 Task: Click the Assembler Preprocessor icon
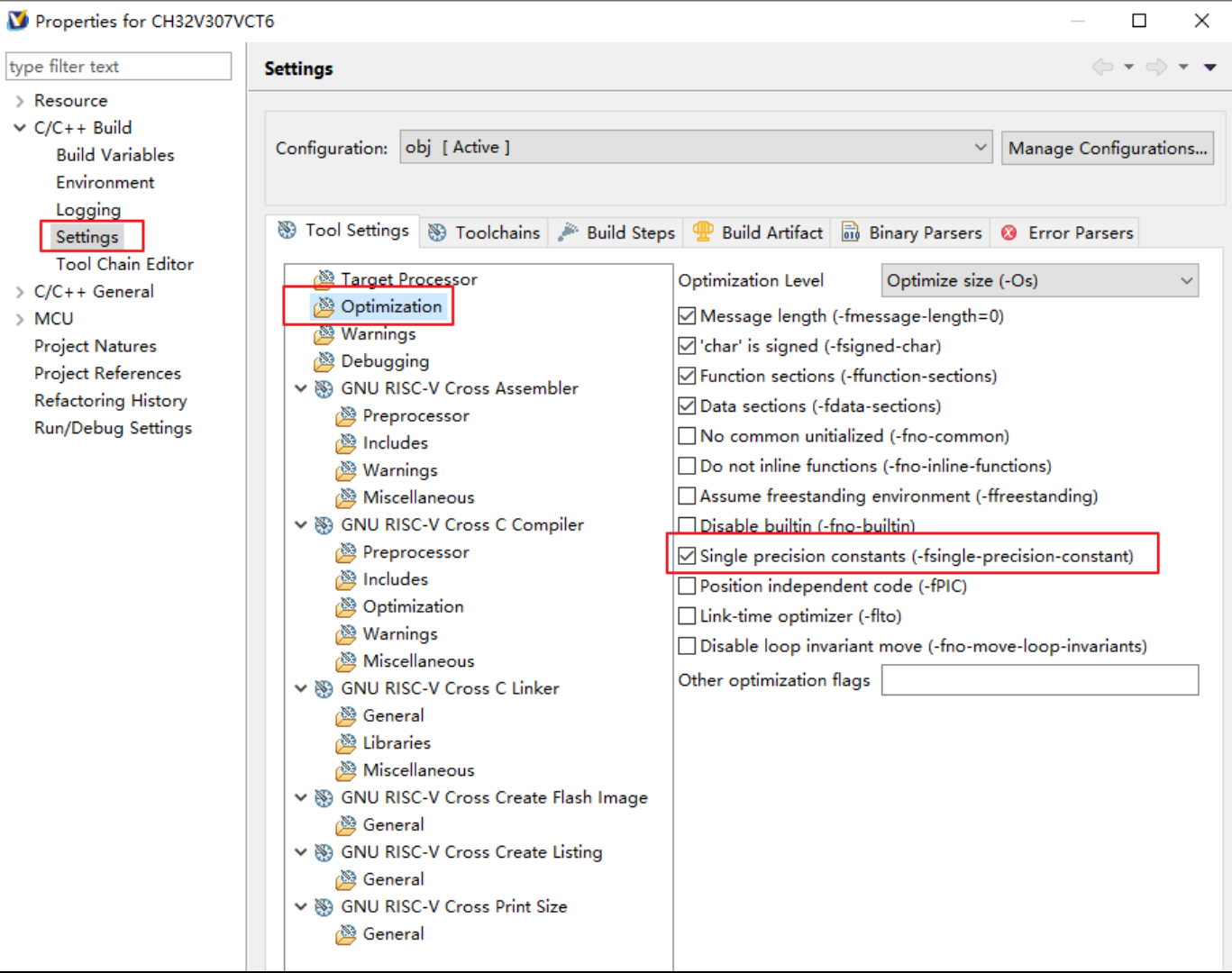(x=346, y=416)
